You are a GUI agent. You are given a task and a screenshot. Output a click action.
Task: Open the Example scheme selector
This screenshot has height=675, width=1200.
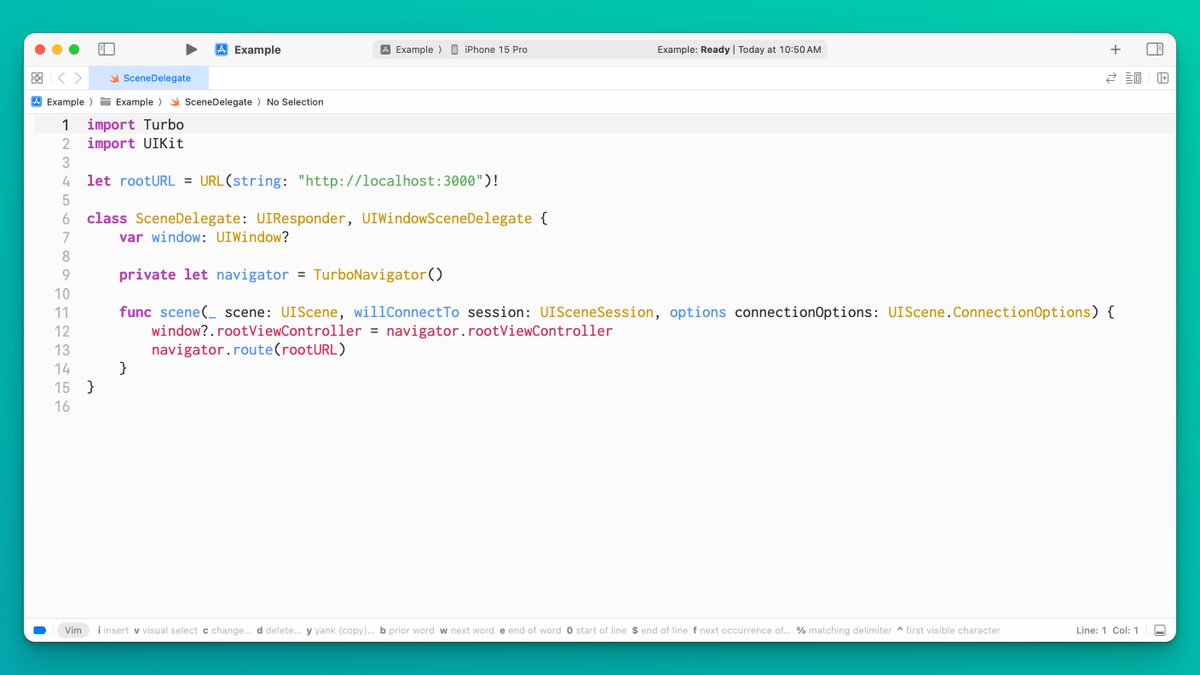[x=407, y=49]
